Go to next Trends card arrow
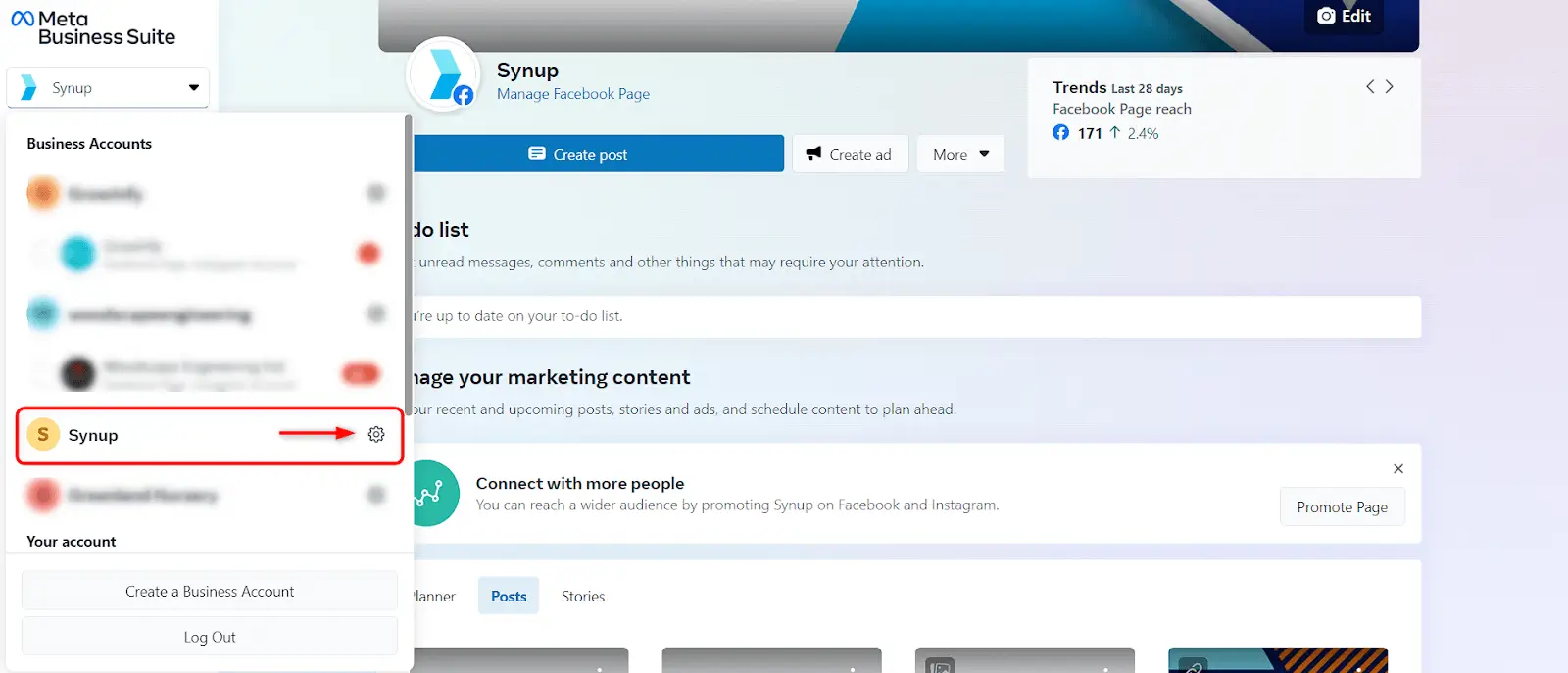 [1389, 86]
